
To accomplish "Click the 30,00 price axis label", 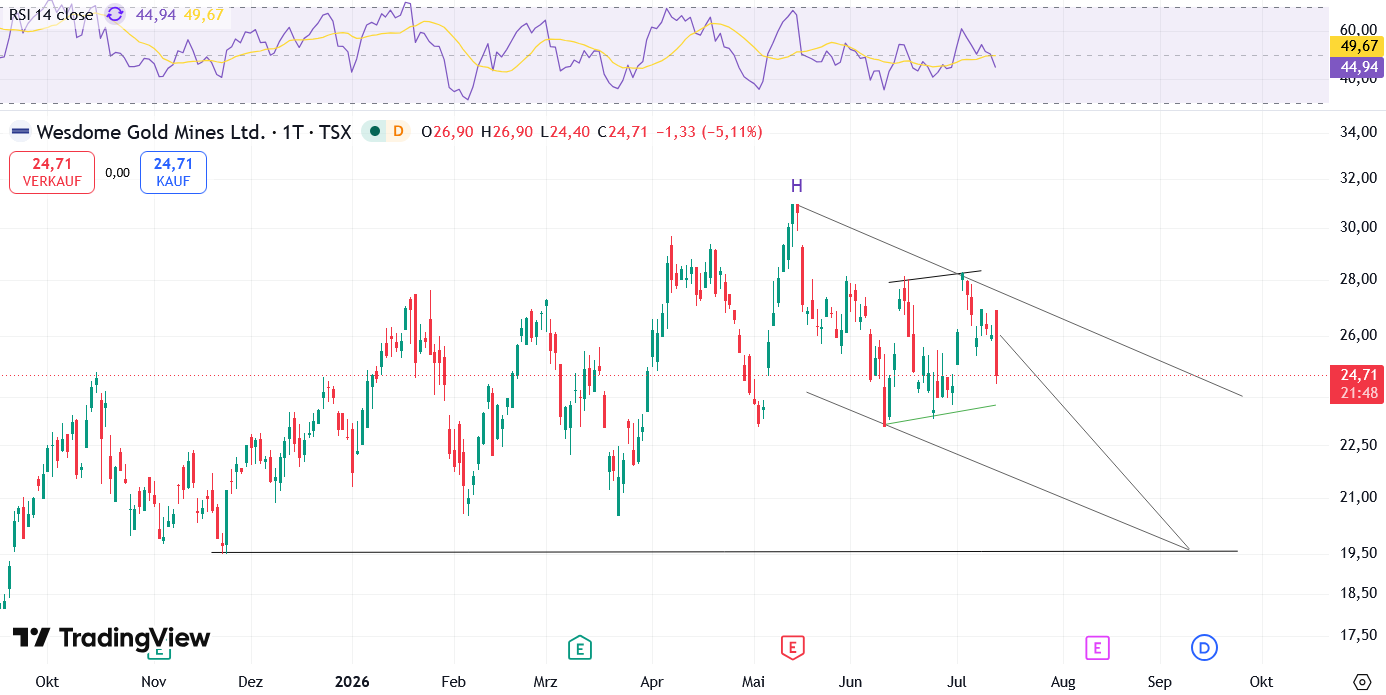I will (1360, 227).
